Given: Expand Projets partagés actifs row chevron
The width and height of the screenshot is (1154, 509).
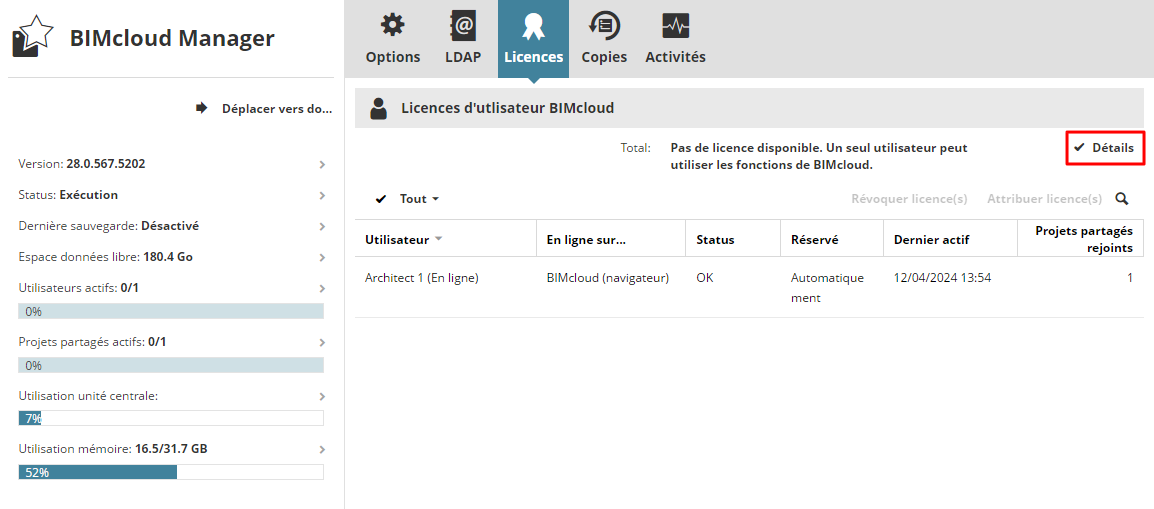Looking at the screenshot, I should 322,342.
